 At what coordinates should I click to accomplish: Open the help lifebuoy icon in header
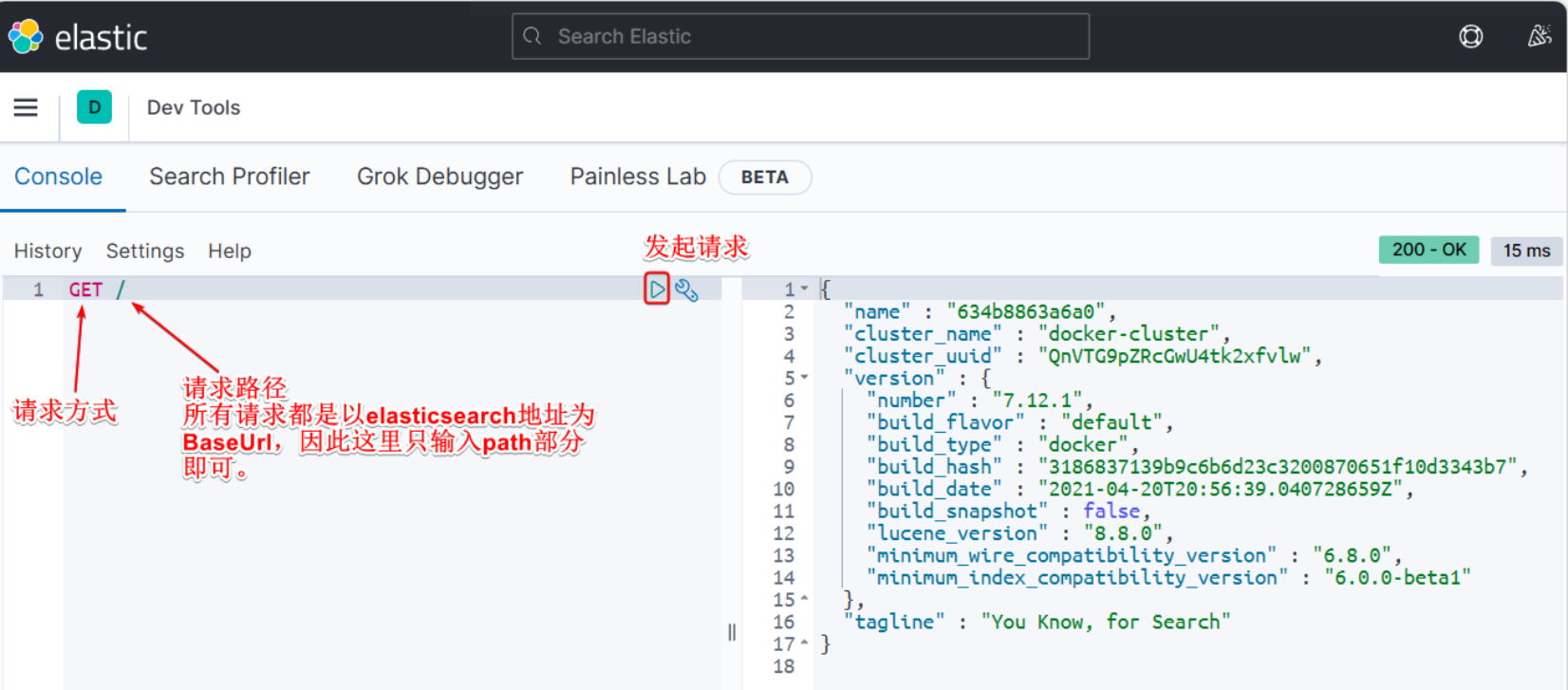click(x=1470, y=37)
